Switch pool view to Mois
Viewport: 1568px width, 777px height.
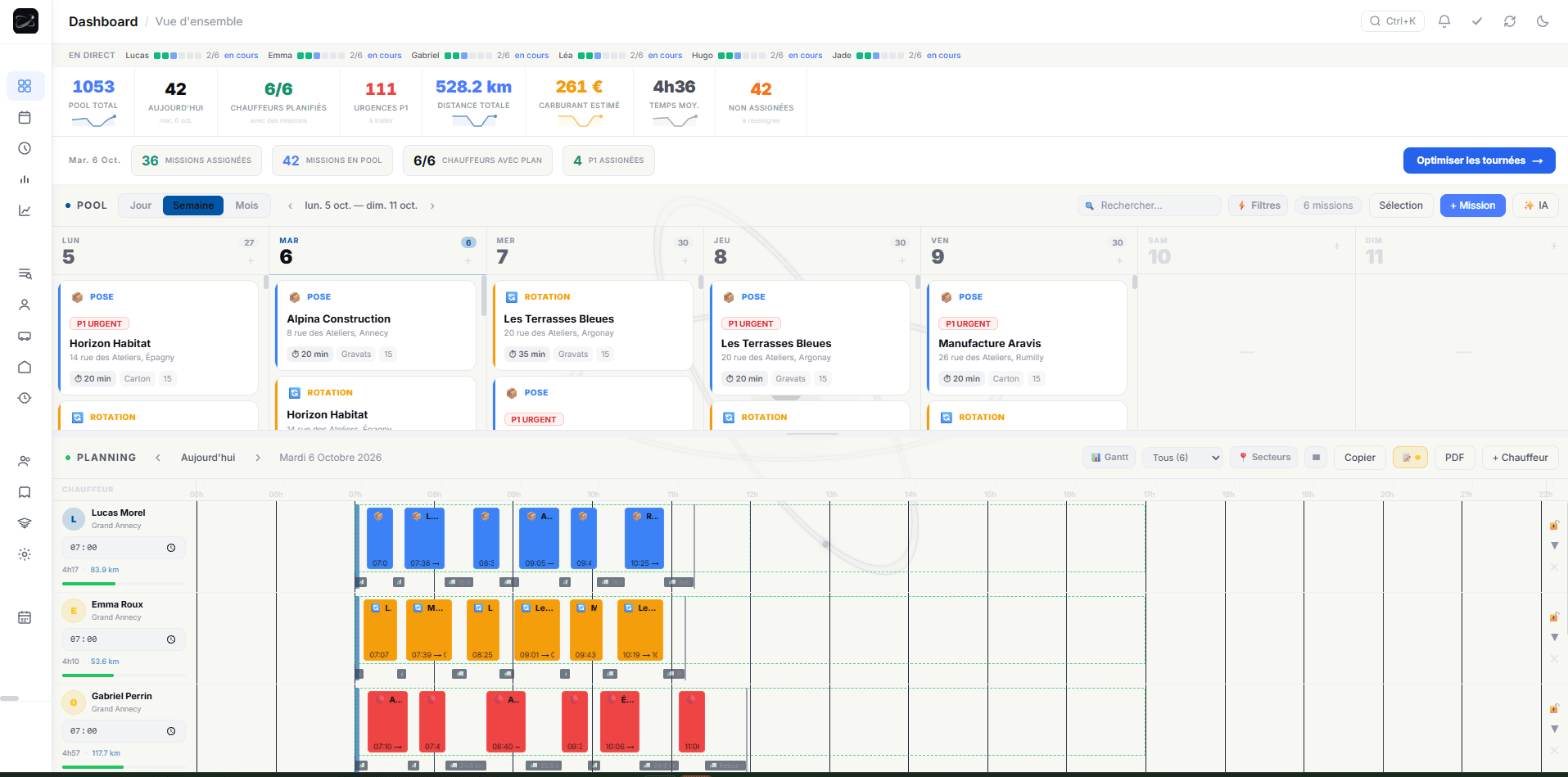(x=246, y=206)
